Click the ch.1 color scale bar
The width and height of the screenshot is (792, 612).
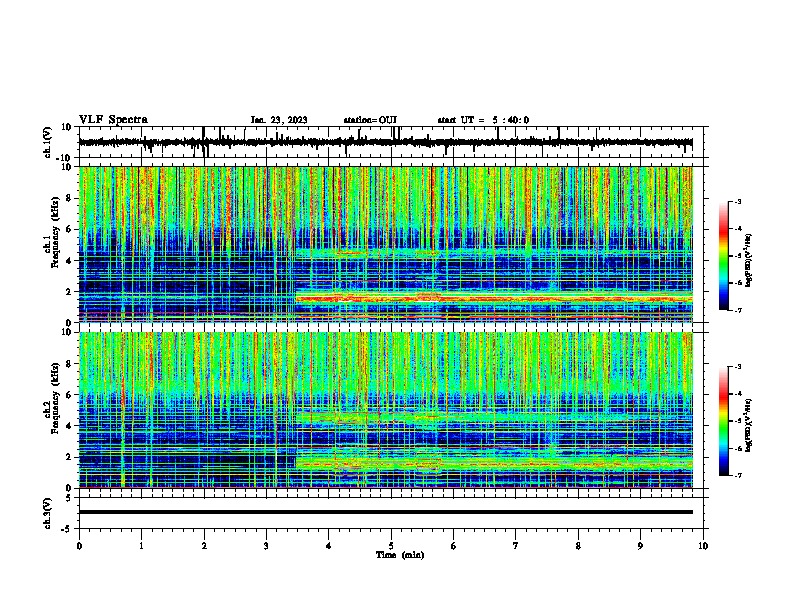click(723, 255)
